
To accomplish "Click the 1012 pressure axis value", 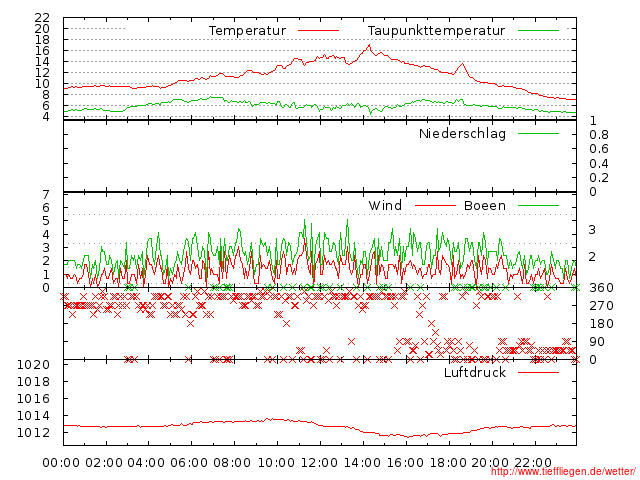I will 33,433.
